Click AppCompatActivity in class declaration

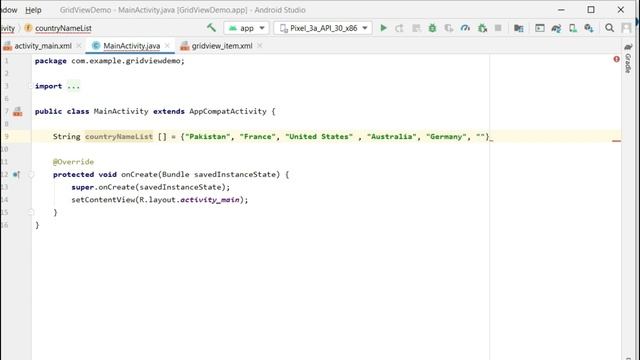(x=228, y=111)
